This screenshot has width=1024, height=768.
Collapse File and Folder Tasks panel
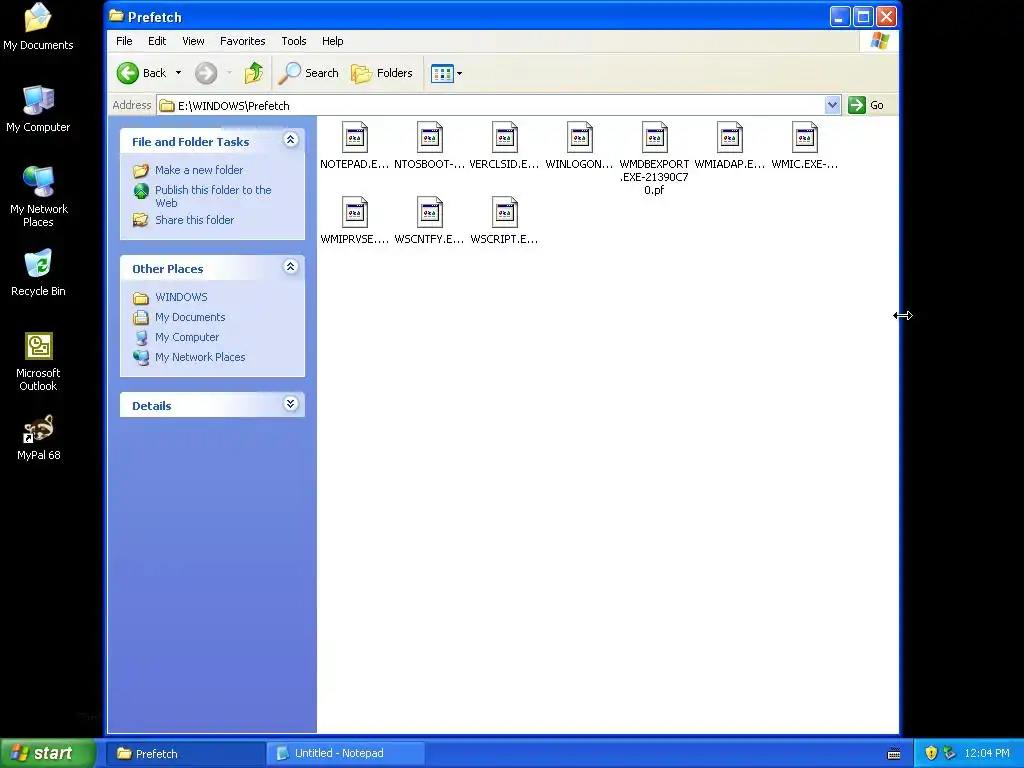[x=291, y=140]
